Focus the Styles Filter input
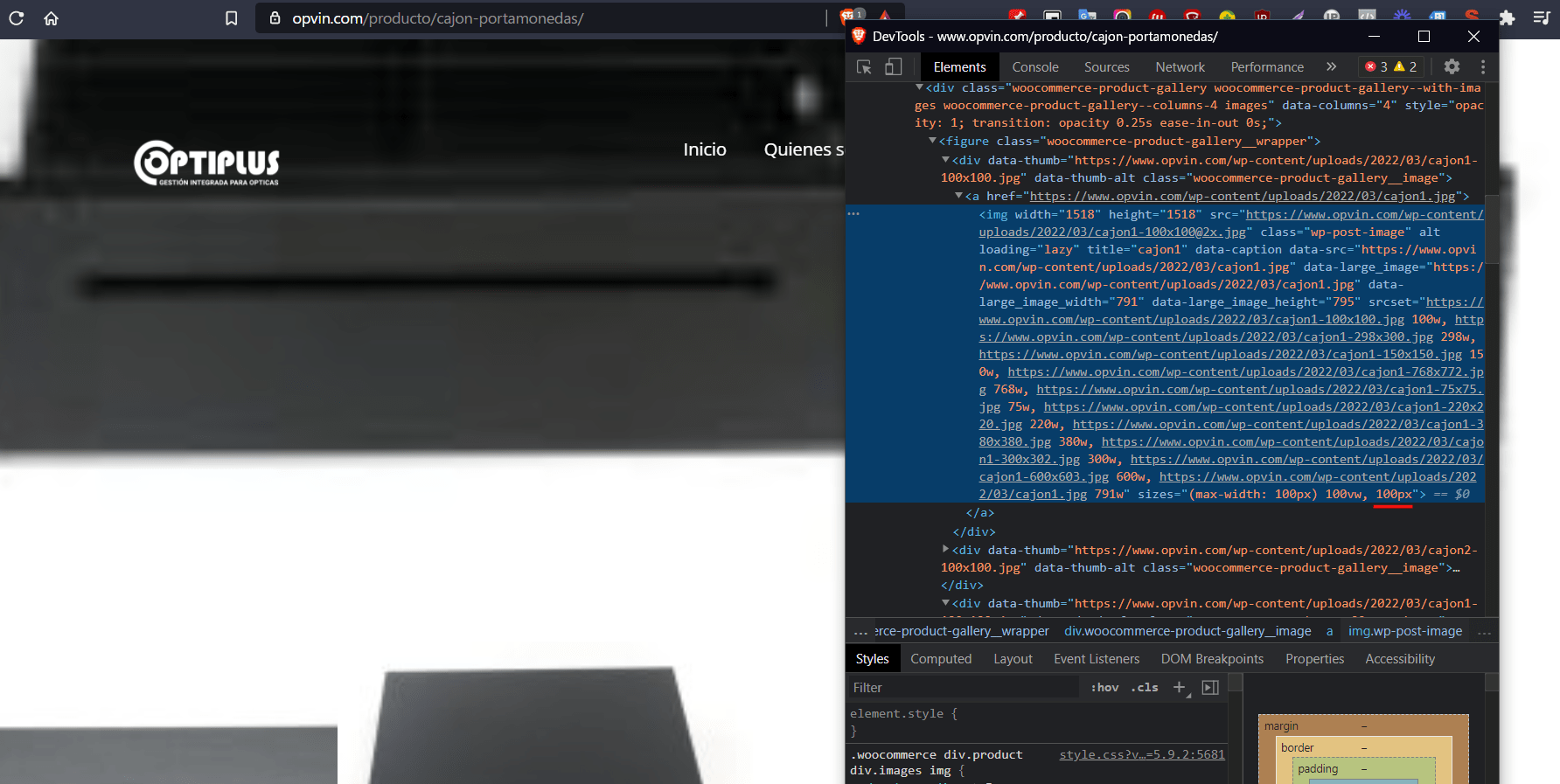Viewport: 1560px width, 784px height. [x=964, y=688]
